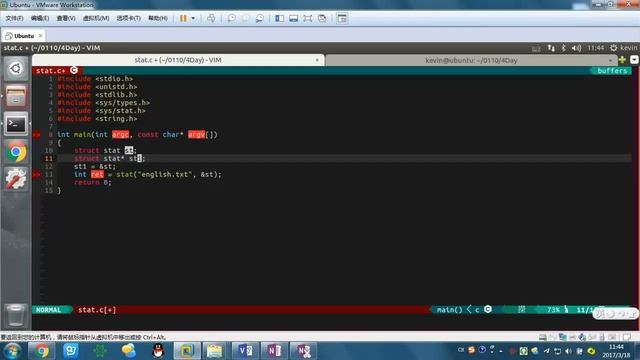The image size is (640, 360).
Task: Open the Files manager in Ubuntu launcher
Action: pyautogui.click(x=16, y=96)
